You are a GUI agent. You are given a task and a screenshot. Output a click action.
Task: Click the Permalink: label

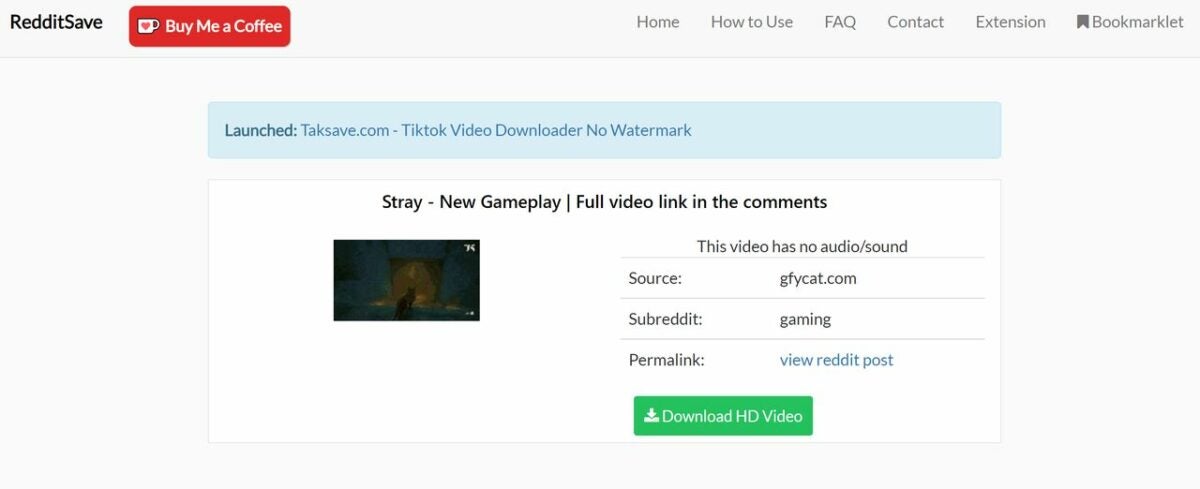click(667, 360)
